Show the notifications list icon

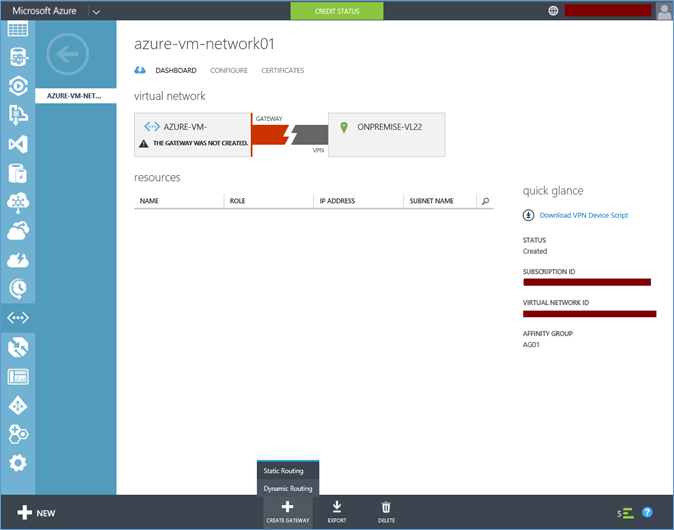626,513
